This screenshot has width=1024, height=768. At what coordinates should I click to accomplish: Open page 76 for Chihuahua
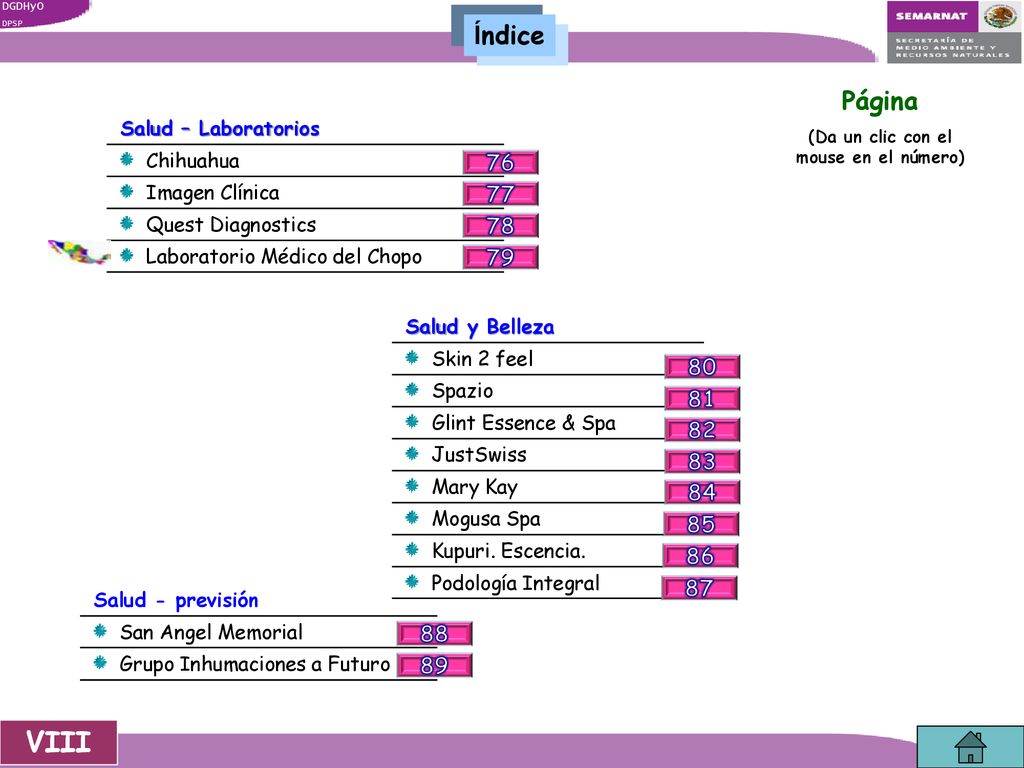[500, 162]
